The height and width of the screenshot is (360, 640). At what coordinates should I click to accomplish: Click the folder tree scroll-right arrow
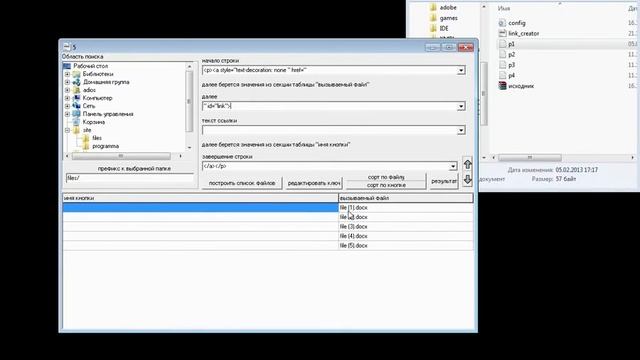pos(181,156)
